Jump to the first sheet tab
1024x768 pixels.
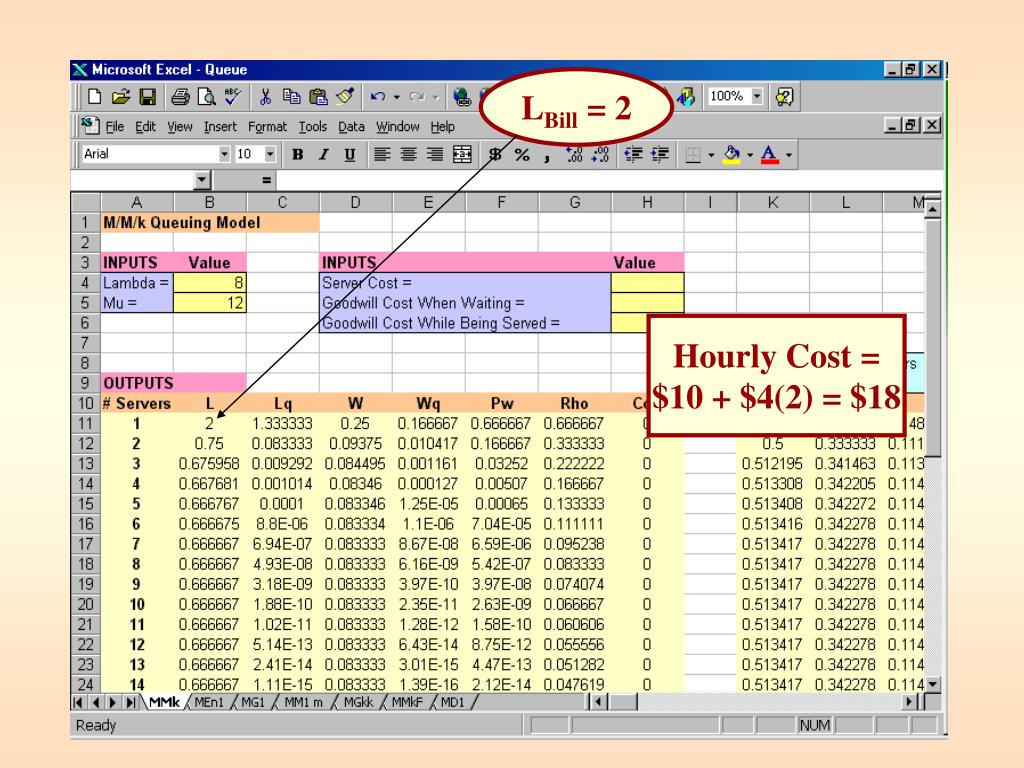pyautogui.click(x=78, y=703)
